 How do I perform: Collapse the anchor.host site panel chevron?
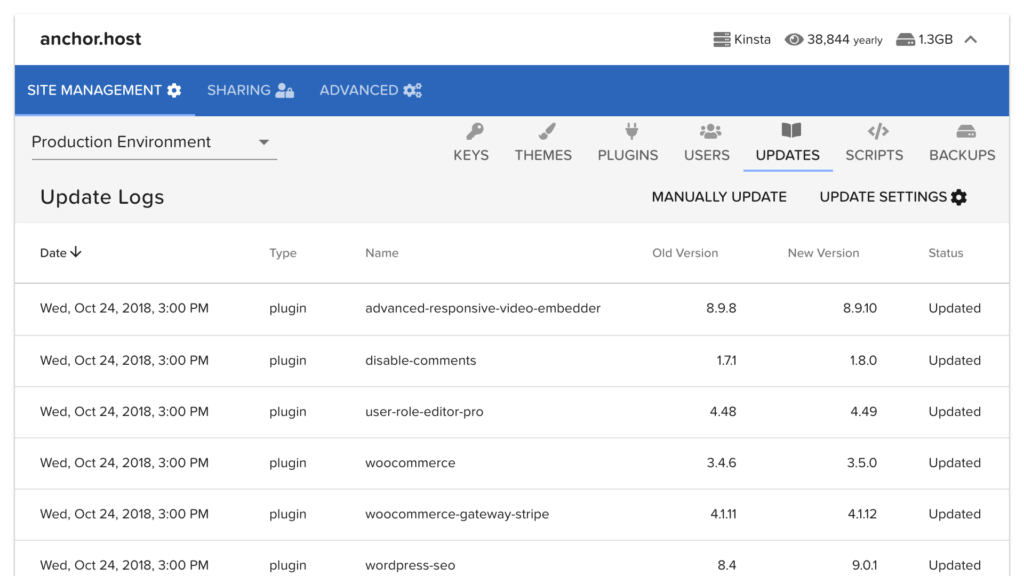[970, 40]
